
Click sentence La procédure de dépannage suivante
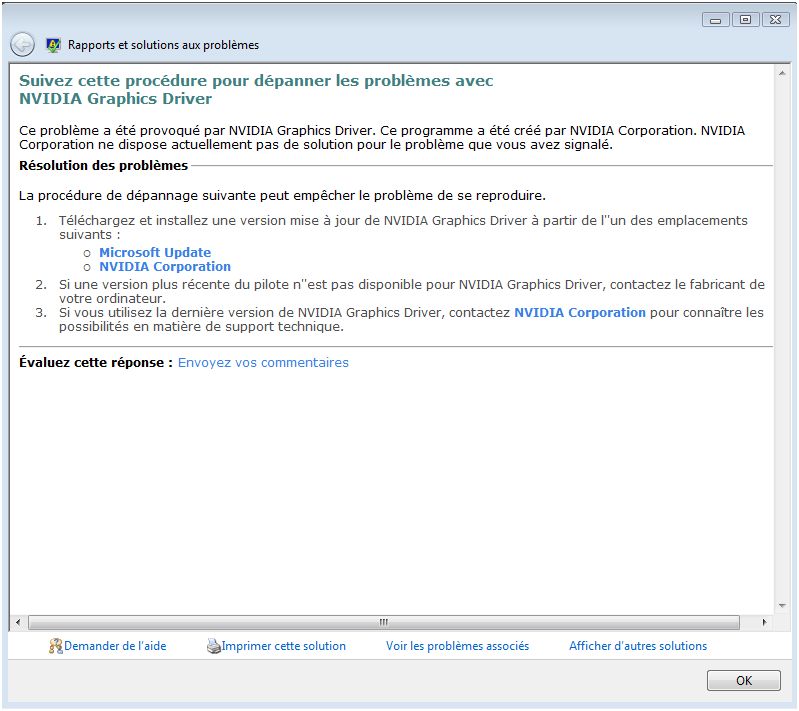click(282, 196)
